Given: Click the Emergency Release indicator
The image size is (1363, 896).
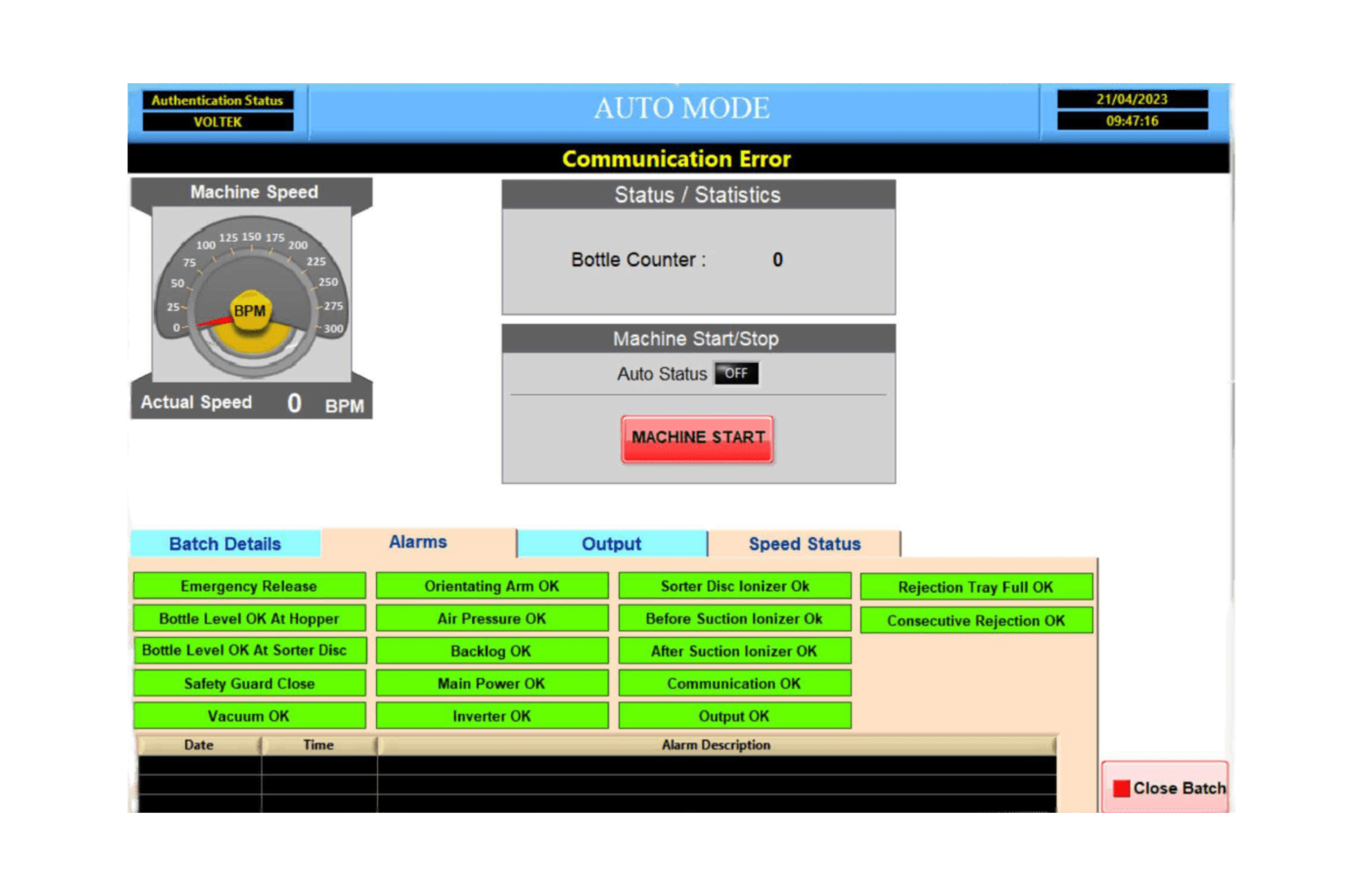Looking at the screenshot, I should [x=249, y=586].
